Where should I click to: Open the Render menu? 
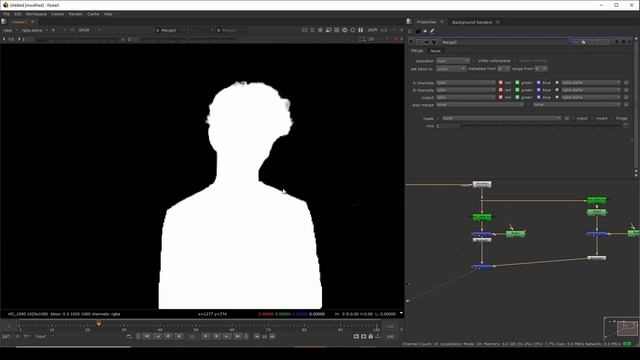tap(76, 14)
